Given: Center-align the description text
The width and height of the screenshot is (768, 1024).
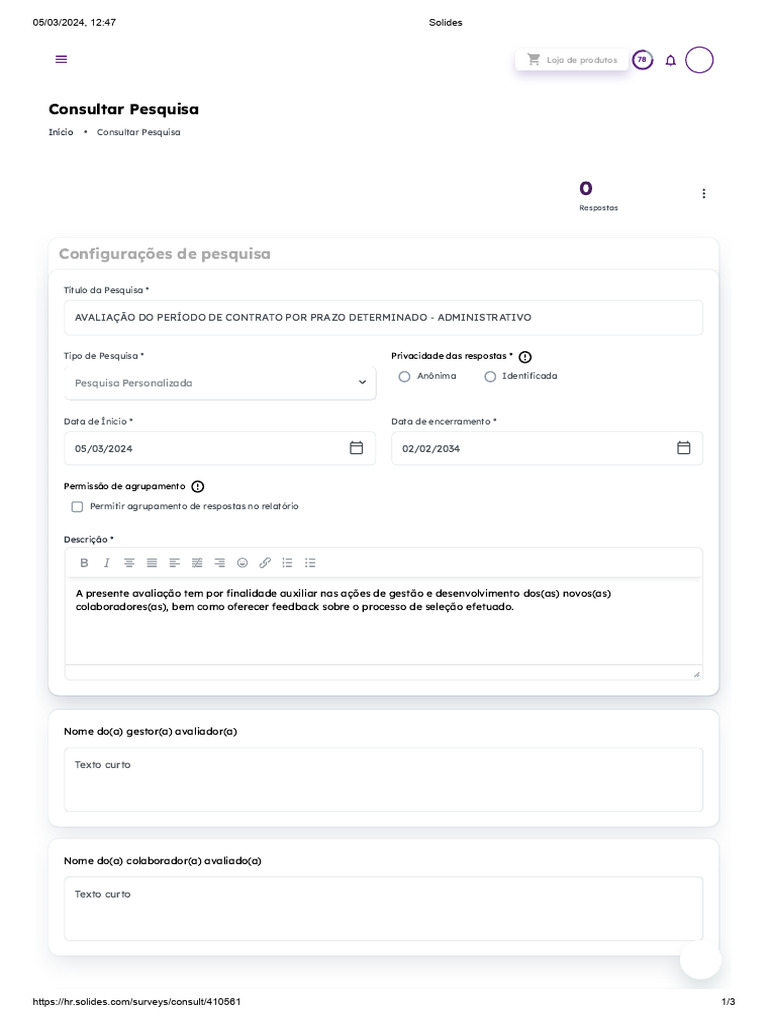Looking at the screenshot, I should click(x=129, y=563).
